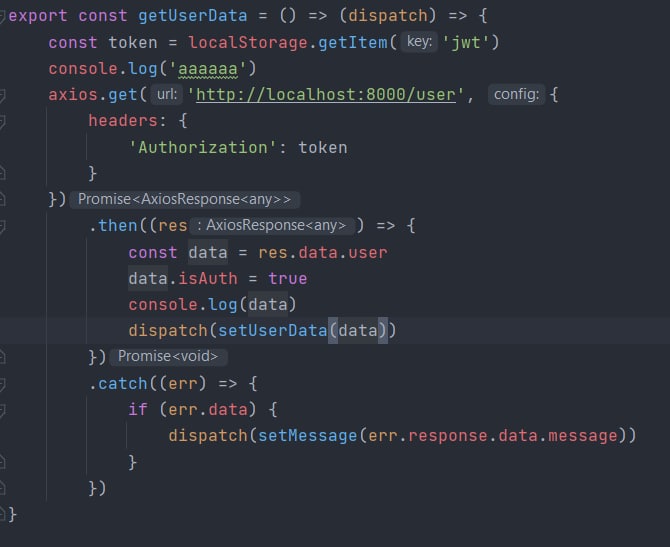670x547 pixels.
Task: Click the then method name
Action: coord(118,226)
